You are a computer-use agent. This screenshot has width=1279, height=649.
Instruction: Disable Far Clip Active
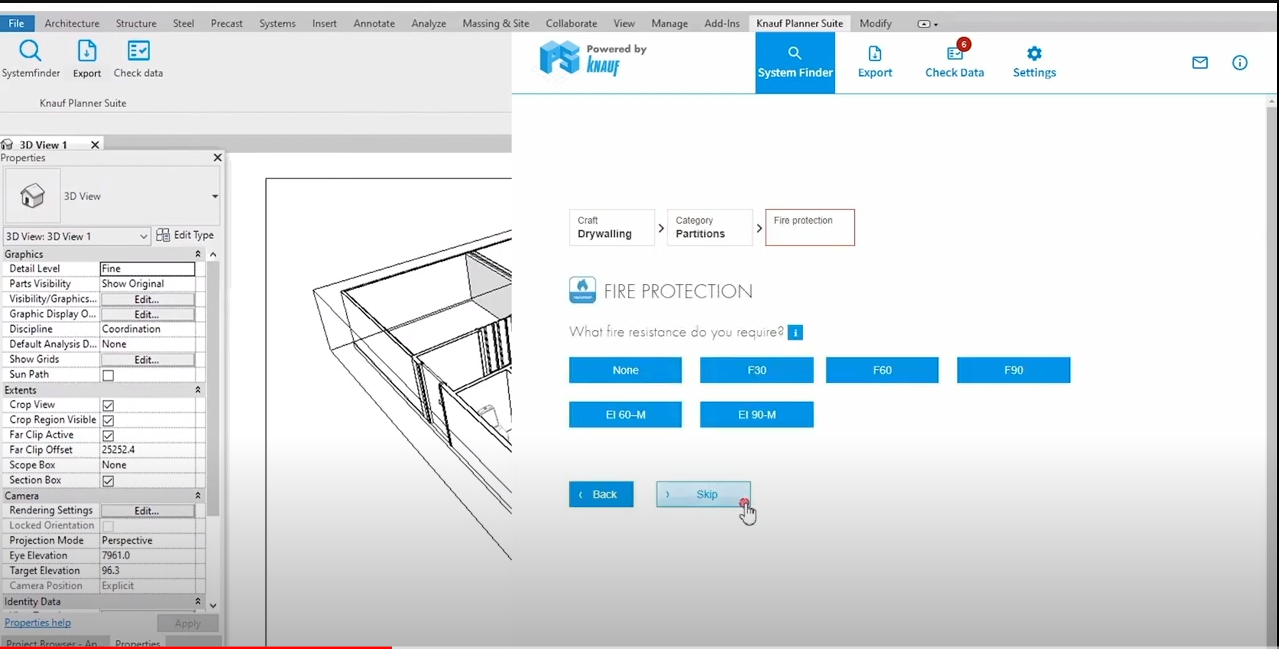tap(108, 435)
